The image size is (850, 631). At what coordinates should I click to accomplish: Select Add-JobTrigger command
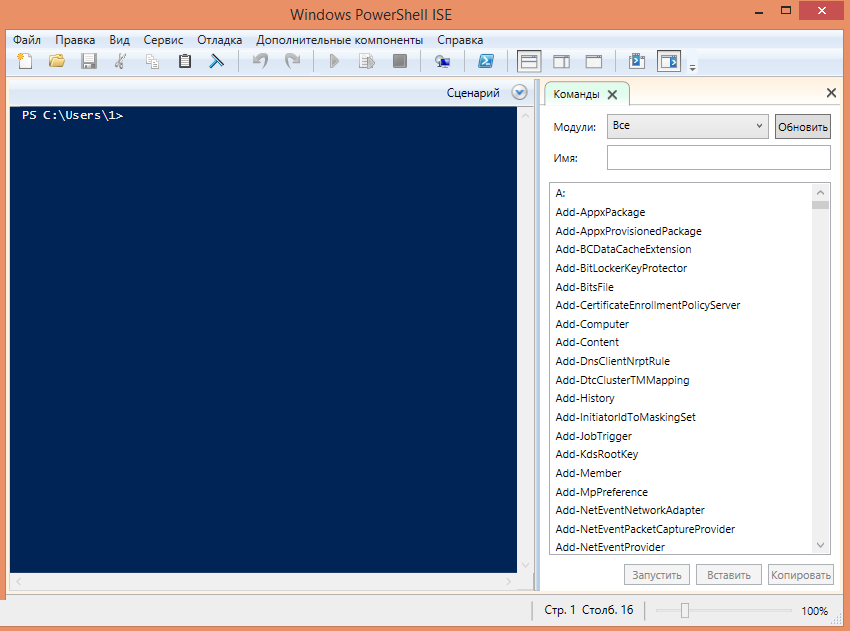(x=594, y=436)
